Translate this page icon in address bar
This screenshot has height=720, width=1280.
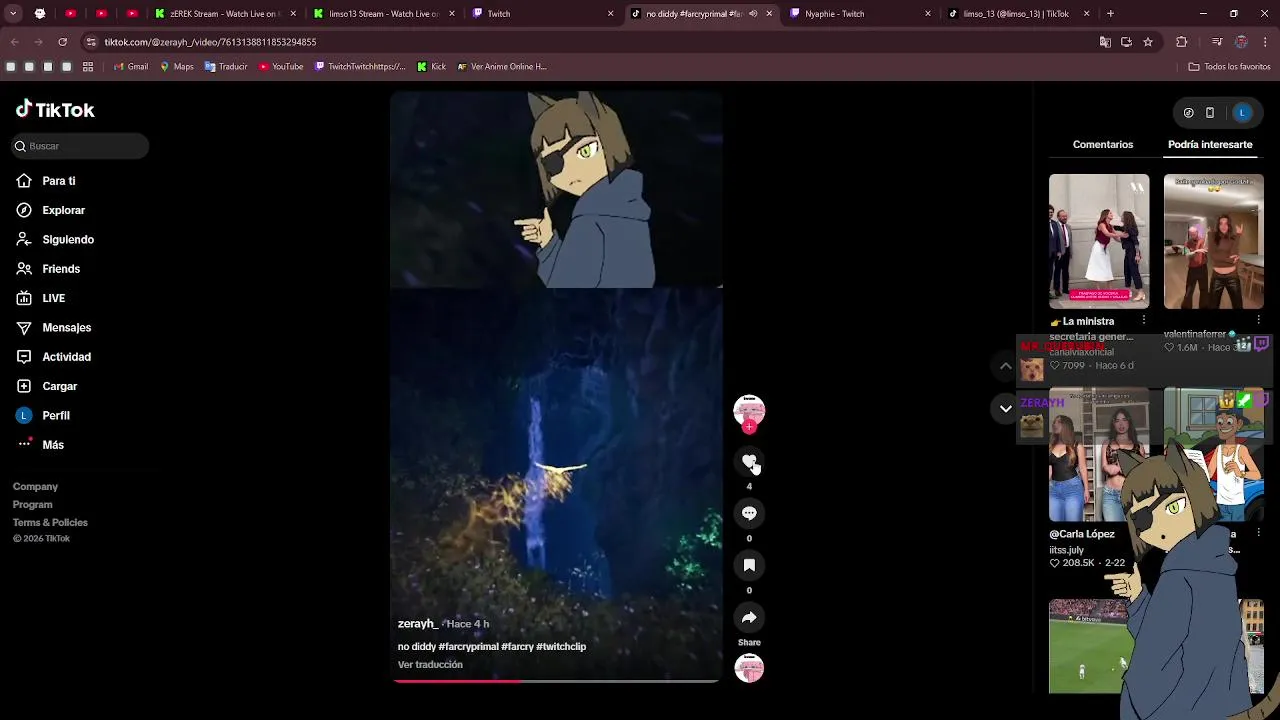[x=1105, y=42]
